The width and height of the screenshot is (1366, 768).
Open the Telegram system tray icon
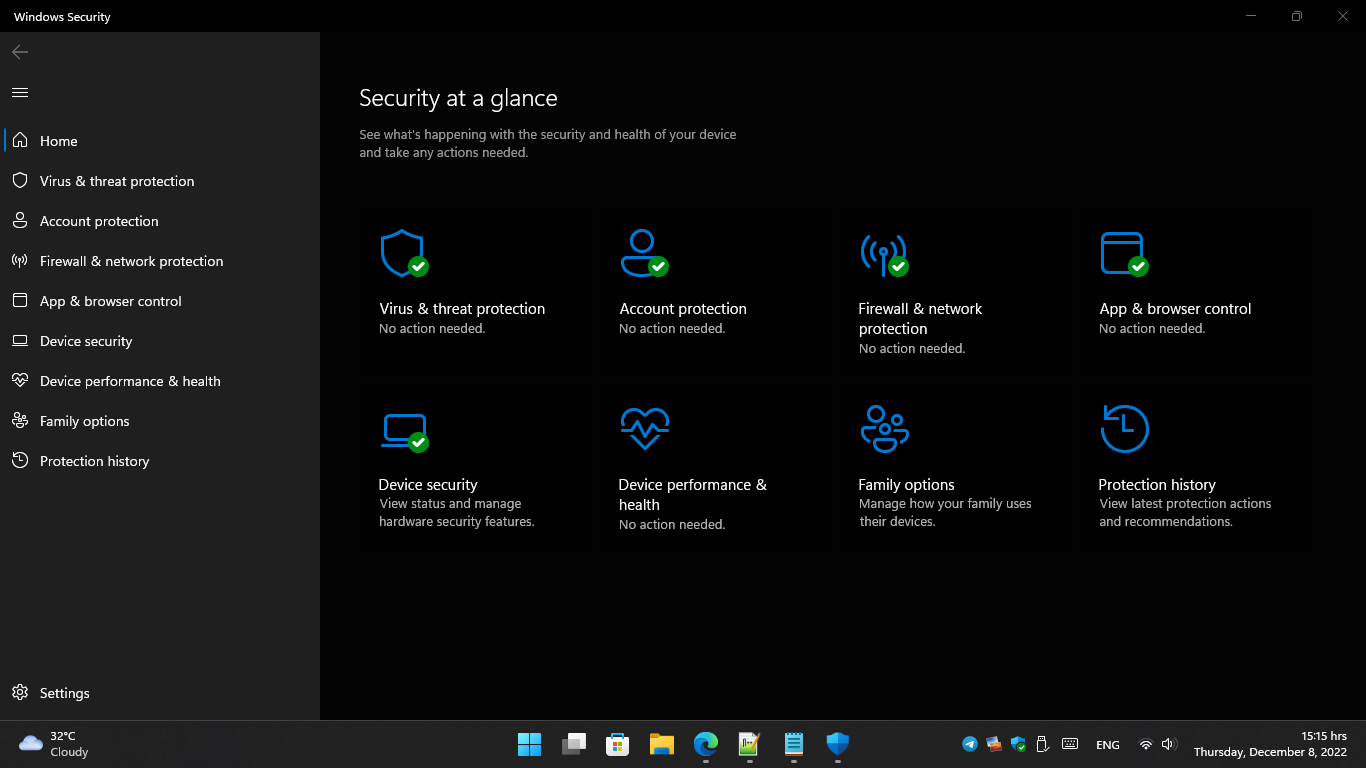[969, 744]
